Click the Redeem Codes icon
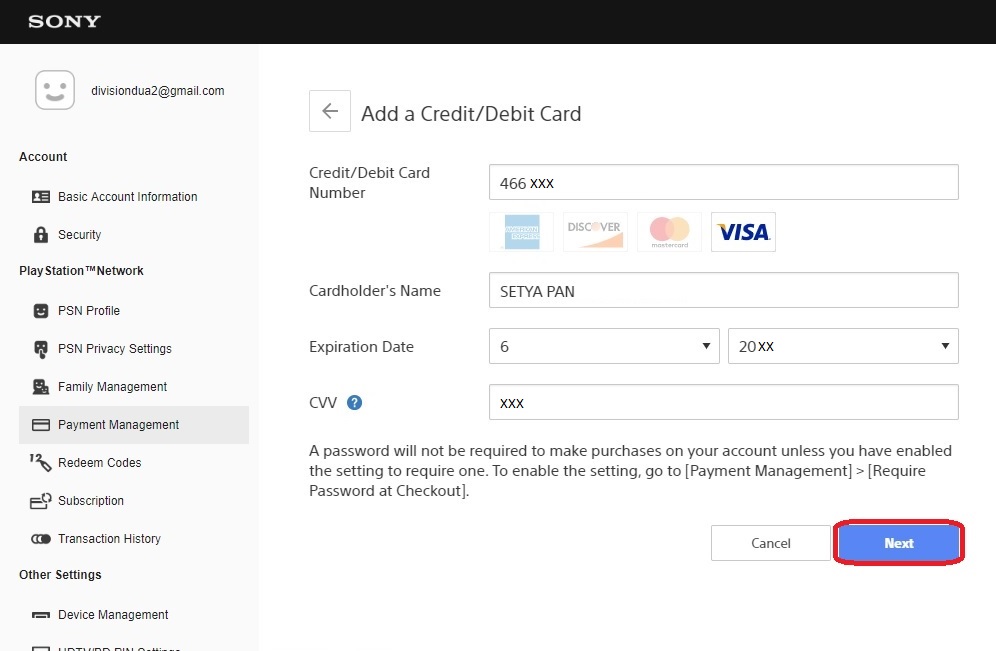The image size is (996, 651). 41,462
